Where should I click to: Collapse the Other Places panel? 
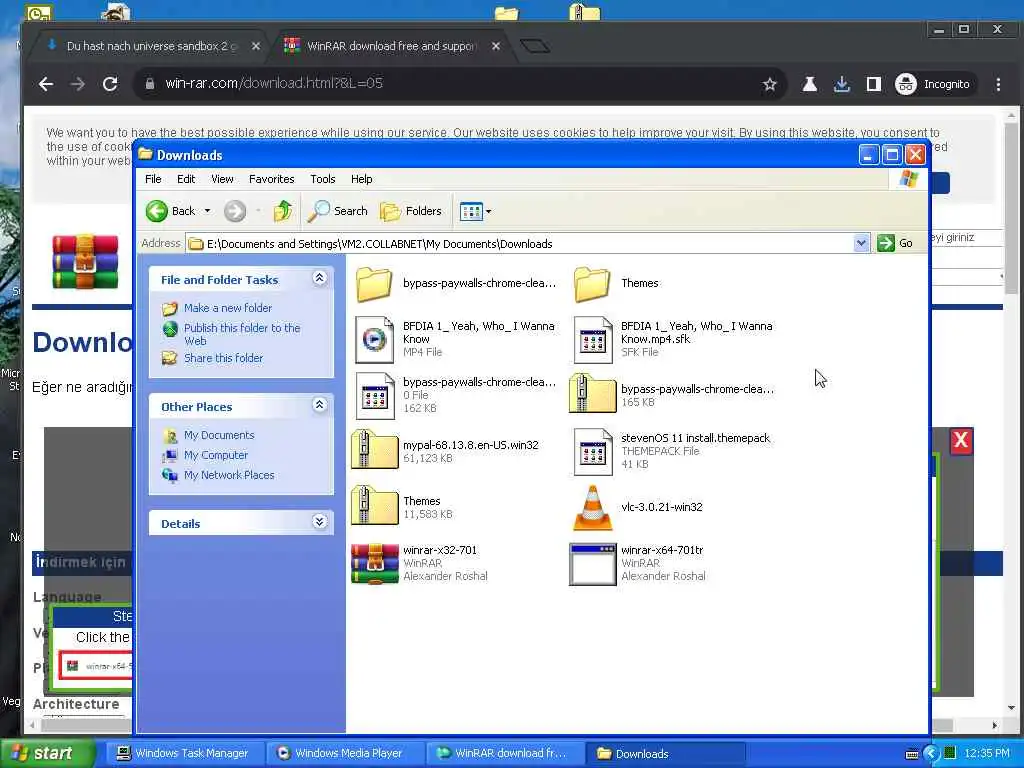(x=319, y=405)
